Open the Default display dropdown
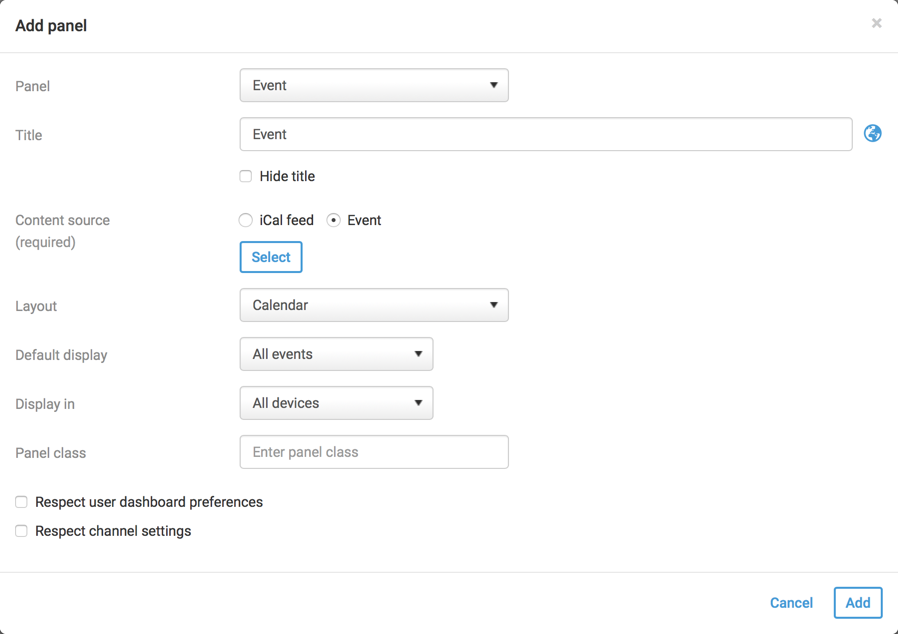Viewport: 898px width, 634px height. tap(336, 354)
